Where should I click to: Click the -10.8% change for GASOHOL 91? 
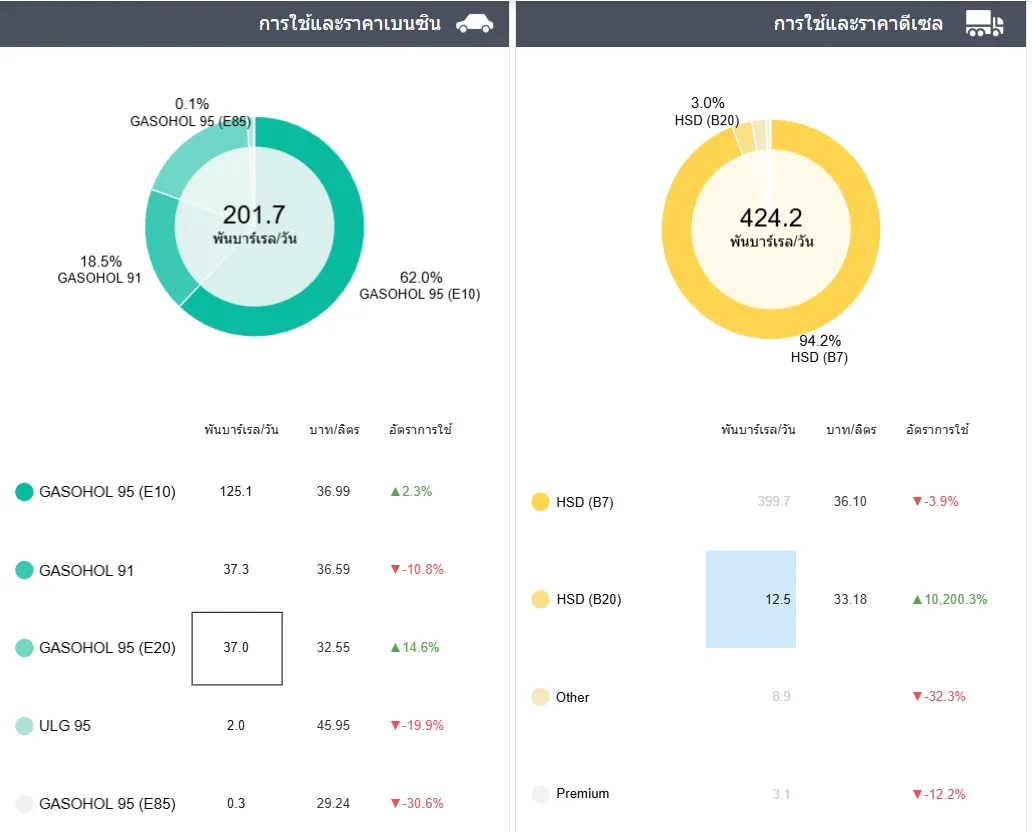click(417, 569)
